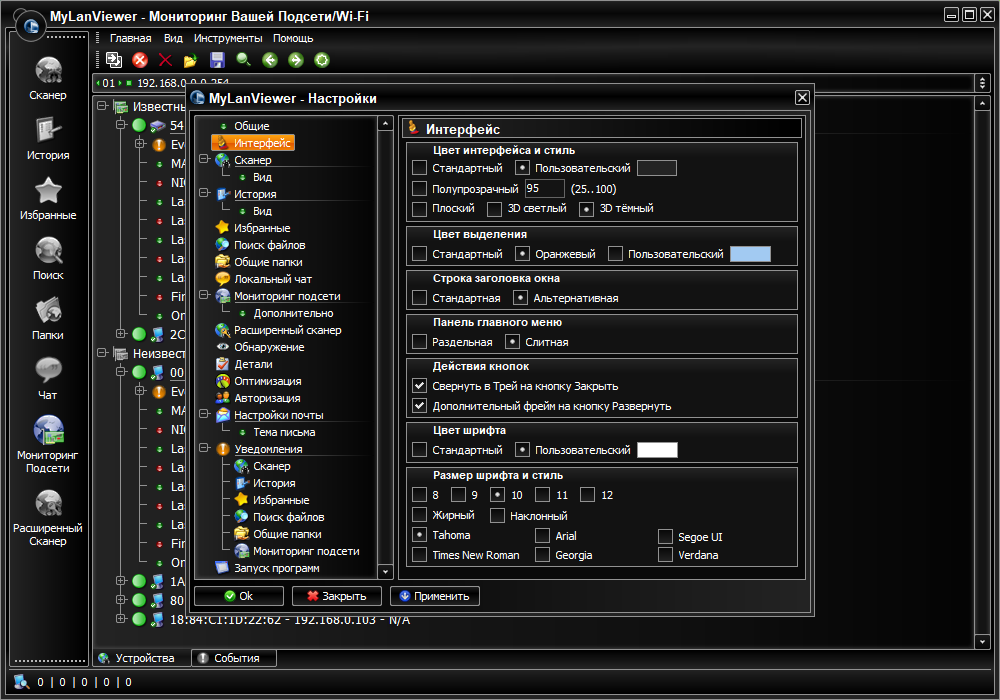Screen dimensions: 1000x700
Task: Expand the 18:84:C1:1D:22:62 device row
Action: [121, 618]
